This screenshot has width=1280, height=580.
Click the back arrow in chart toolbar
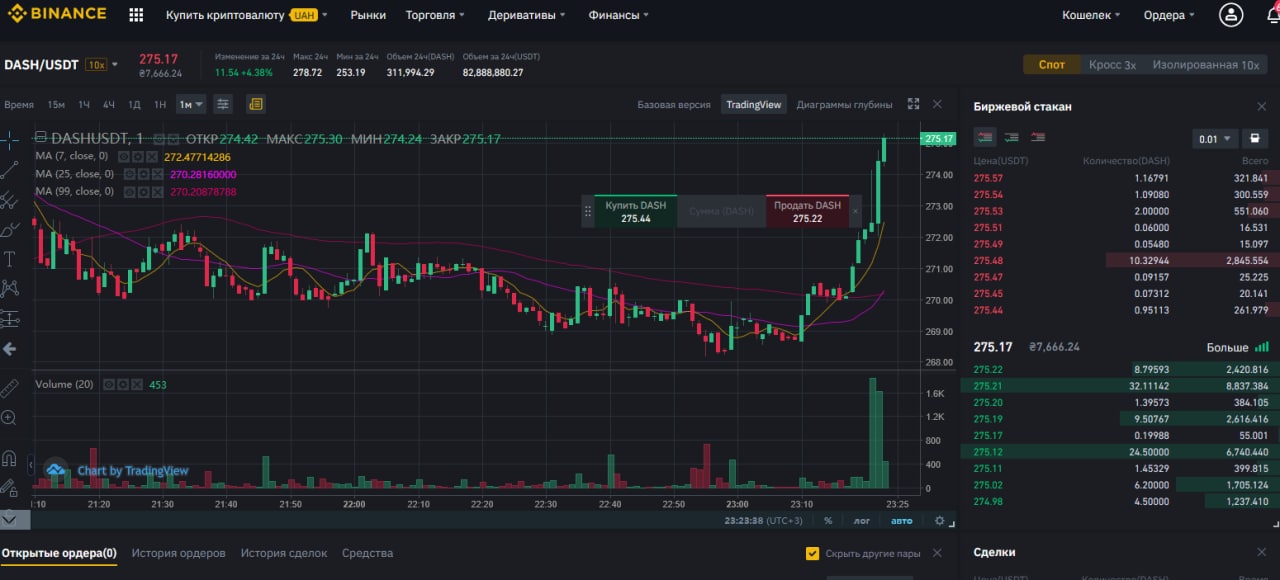10,349
